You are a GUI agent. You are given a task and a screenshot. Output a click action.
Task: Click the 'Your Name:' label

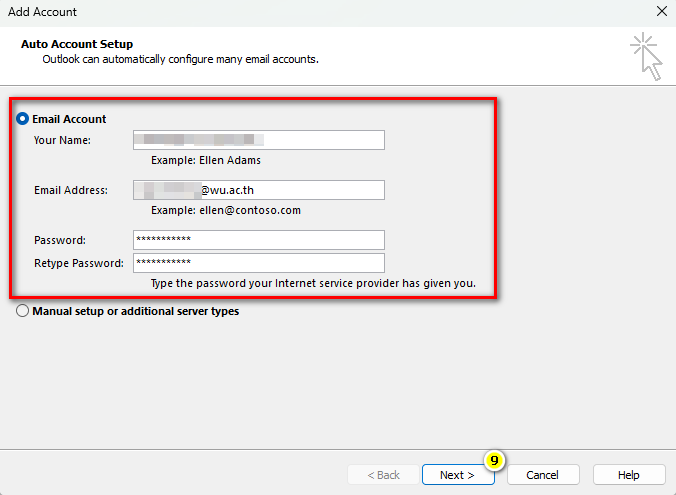(62, 140)
